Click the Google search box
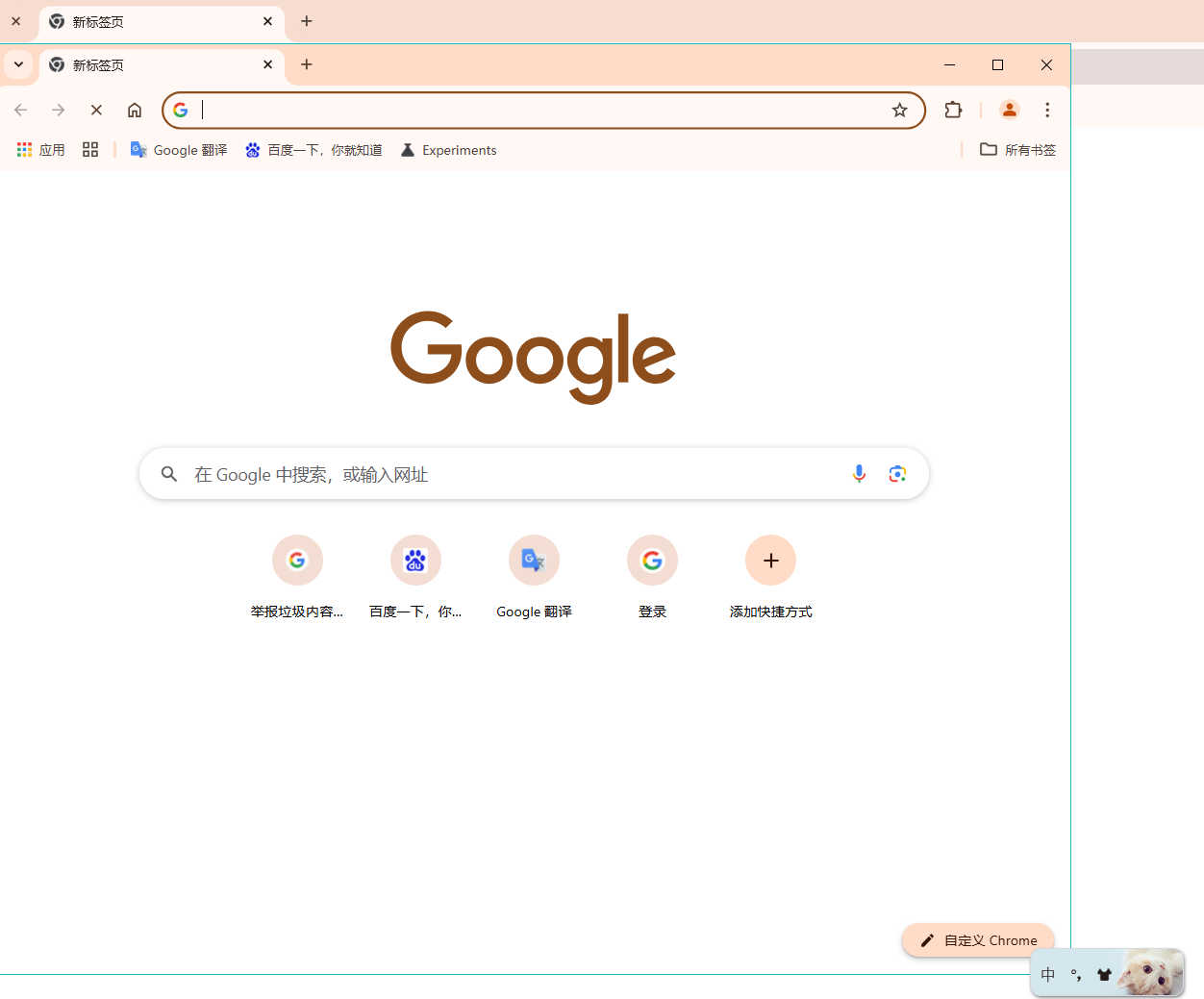Image resolution: width=1204 pixels, height=999 pixels. pos(534,474)
